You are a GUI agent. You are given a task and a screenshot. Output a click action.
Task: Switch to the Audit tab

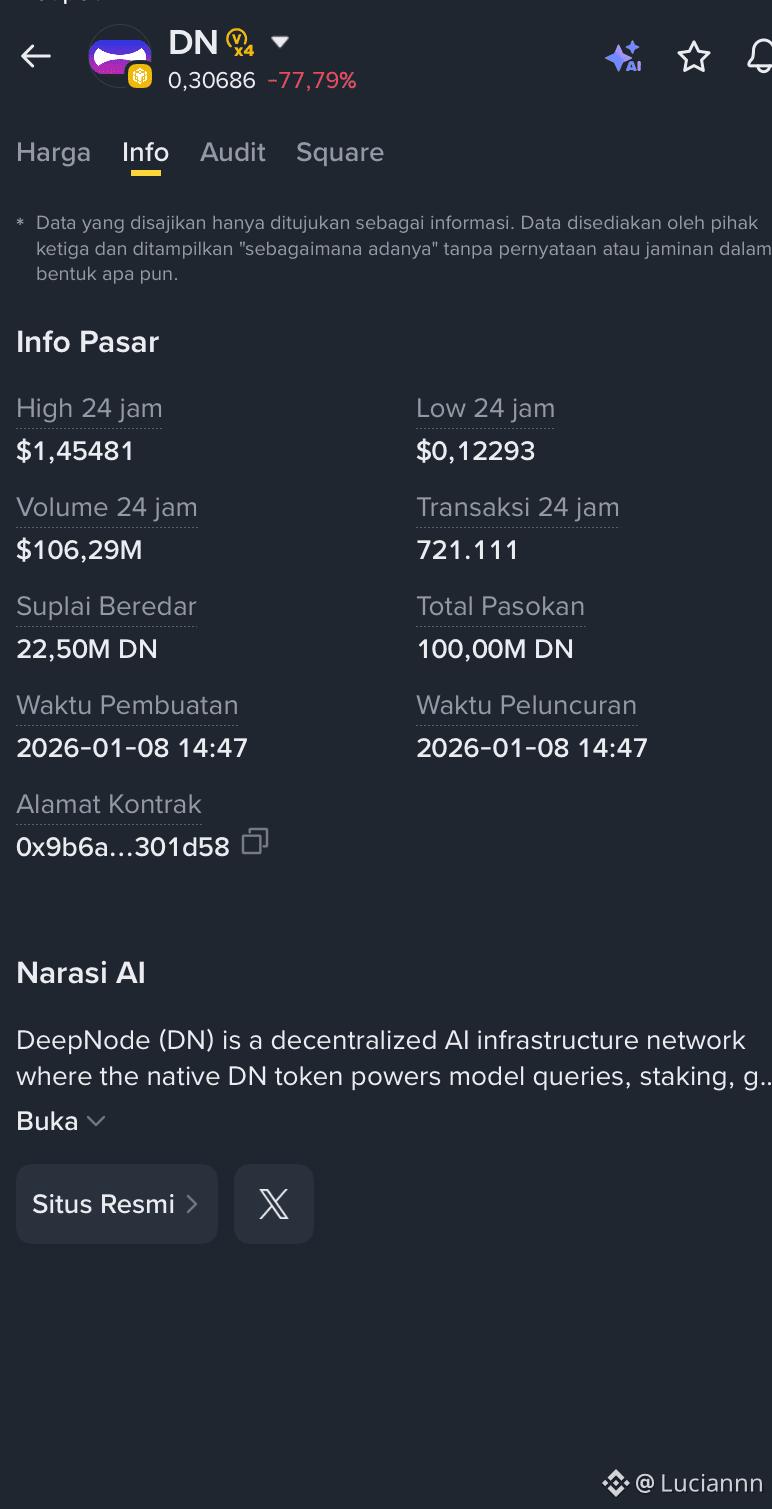pyautogui.click(x=233, y=152)
